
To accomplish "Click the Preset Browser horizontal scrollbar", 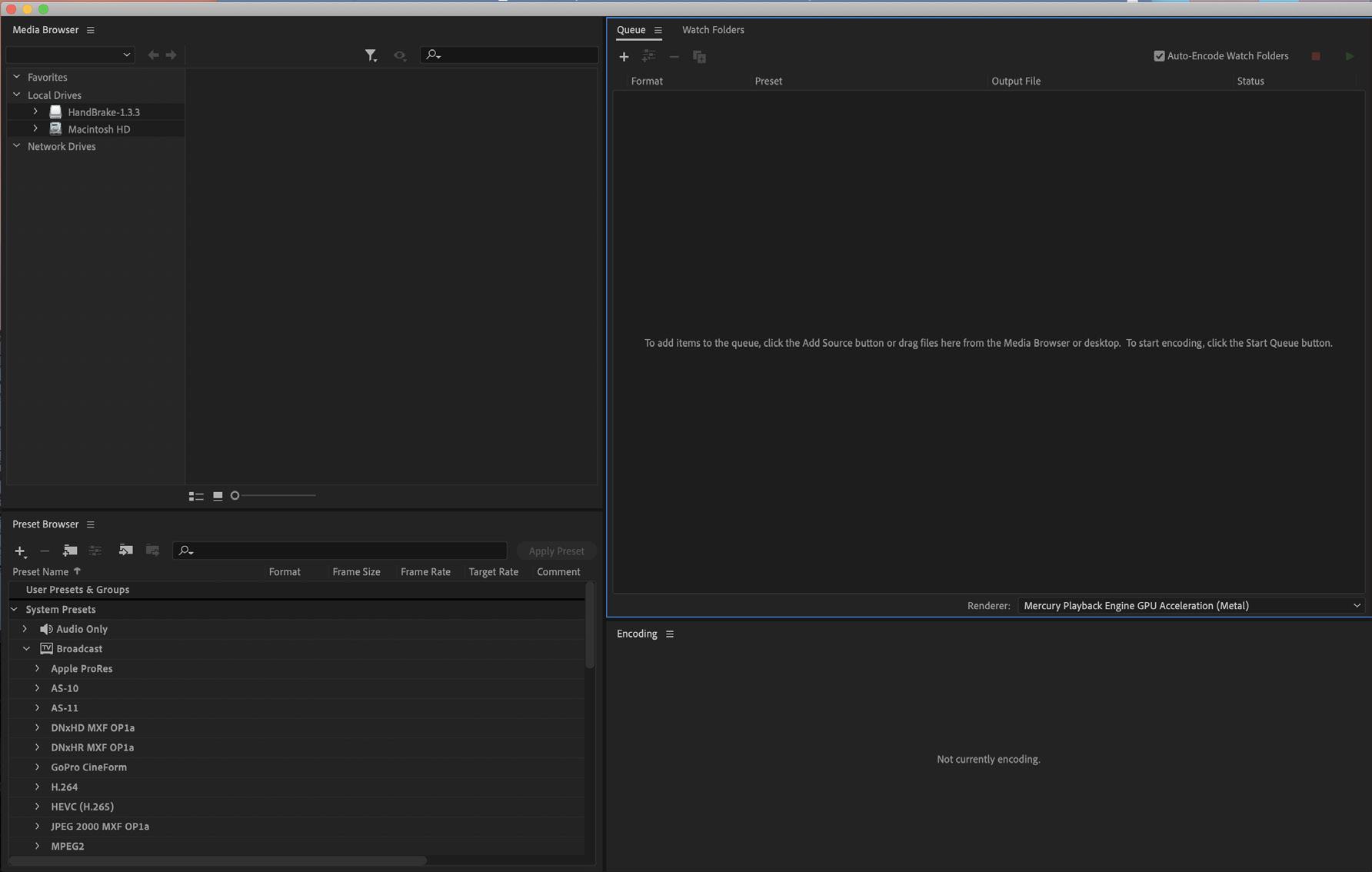I will [218, 860].
